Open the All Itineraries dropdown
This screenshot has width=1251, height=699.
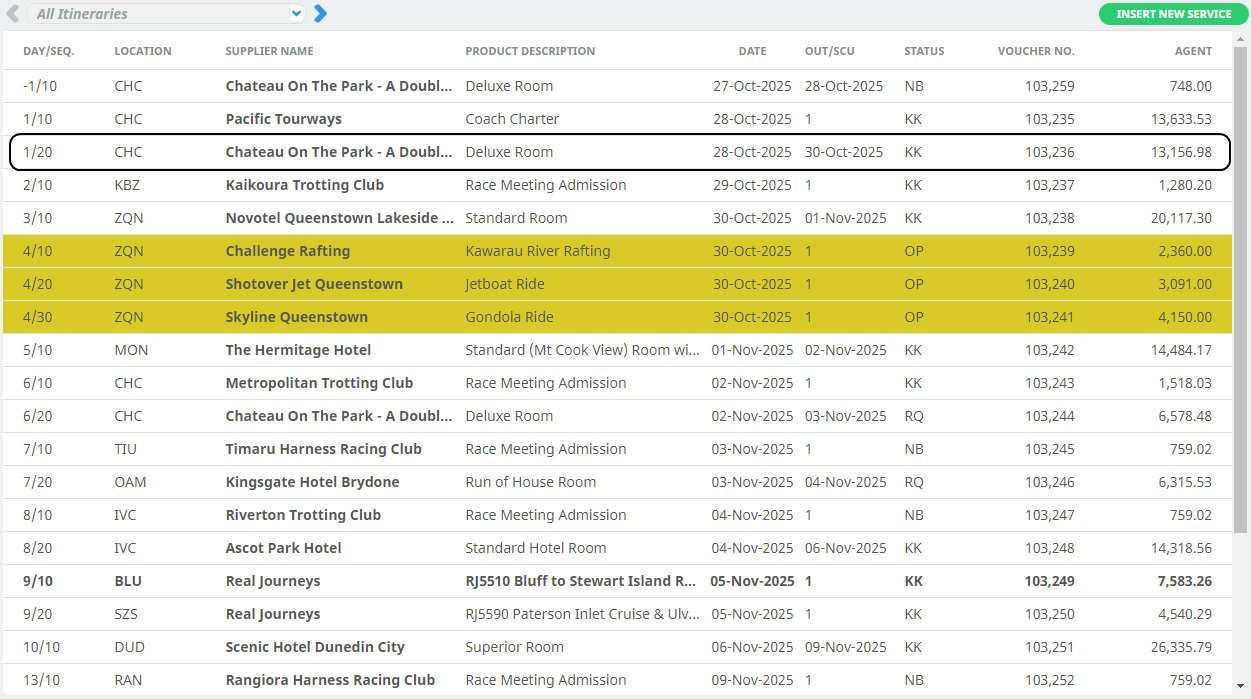166,14
